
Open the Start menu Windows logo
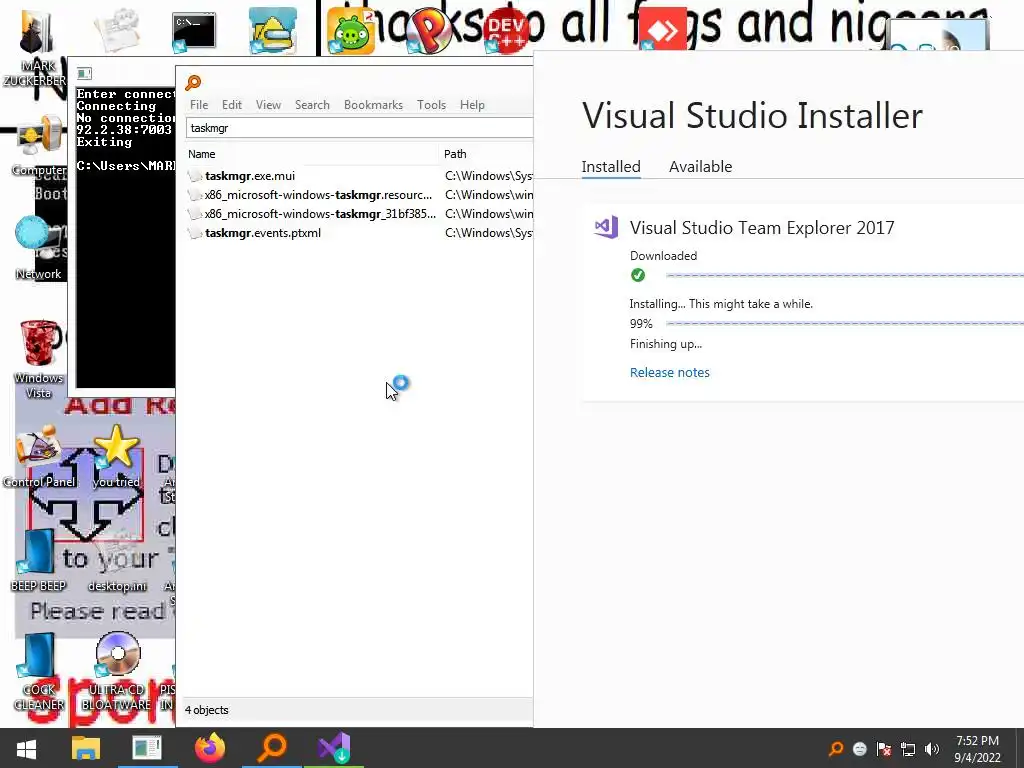26,748
